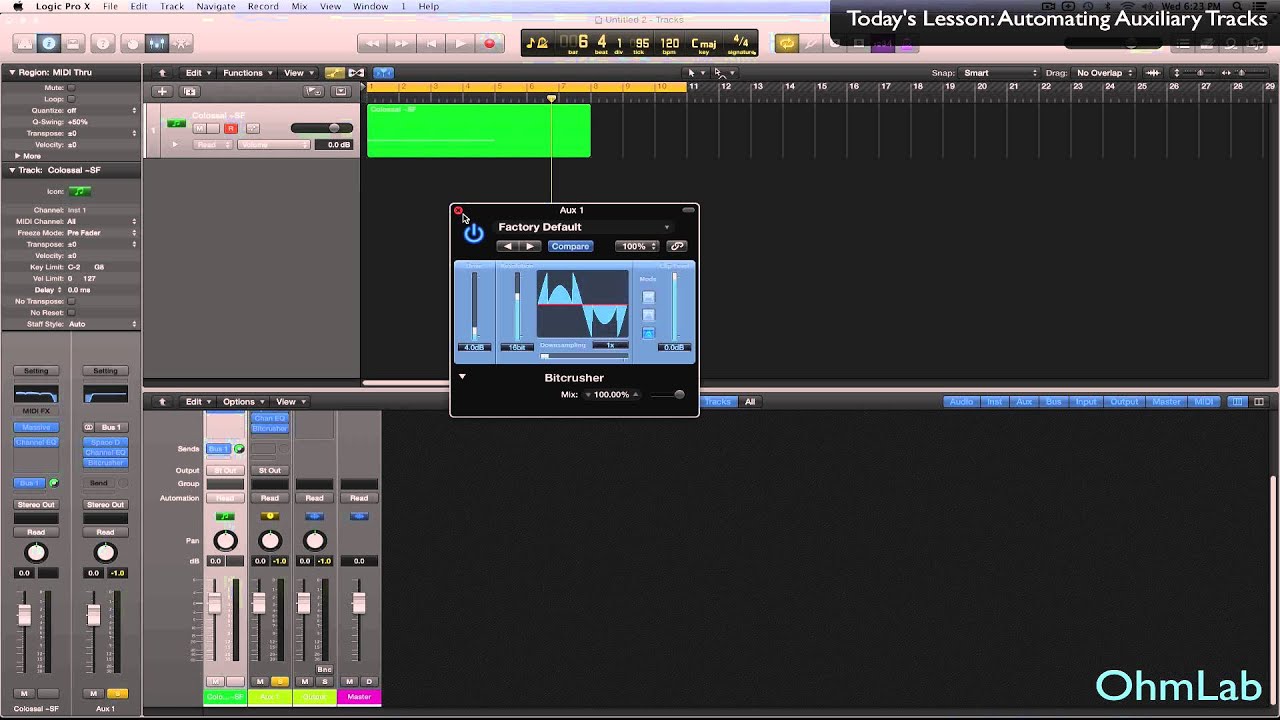1280x720 pixels.
Task: Toggle the Smart Controls knob button
Action: [132, 44]
